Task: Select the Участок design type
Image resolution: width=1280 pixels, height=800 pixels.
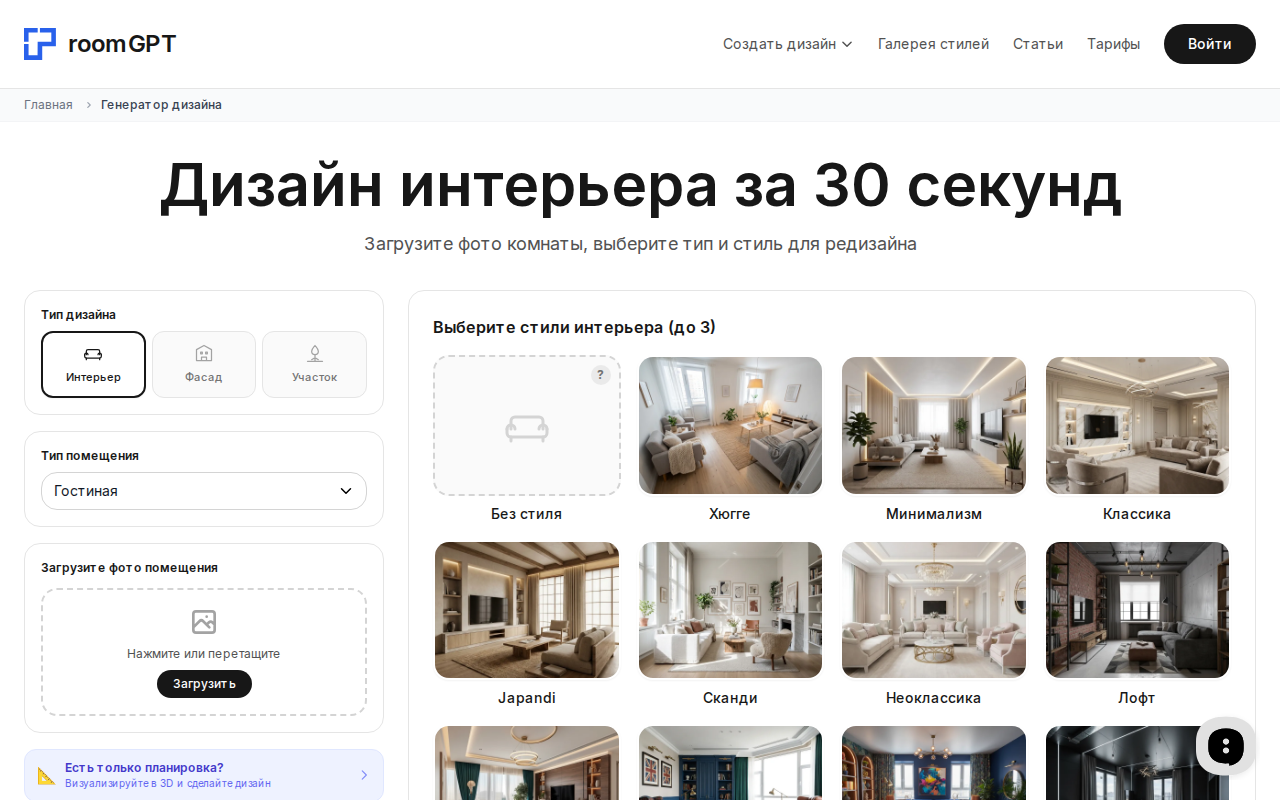Action: 314,364
